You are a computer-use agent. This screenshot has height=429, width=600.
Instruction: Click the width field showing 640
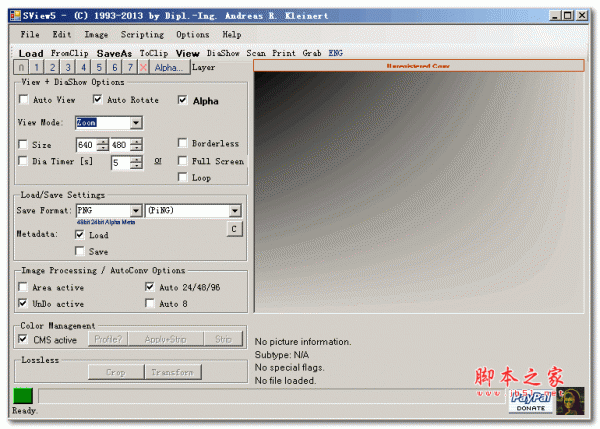(x=86, y=145)
